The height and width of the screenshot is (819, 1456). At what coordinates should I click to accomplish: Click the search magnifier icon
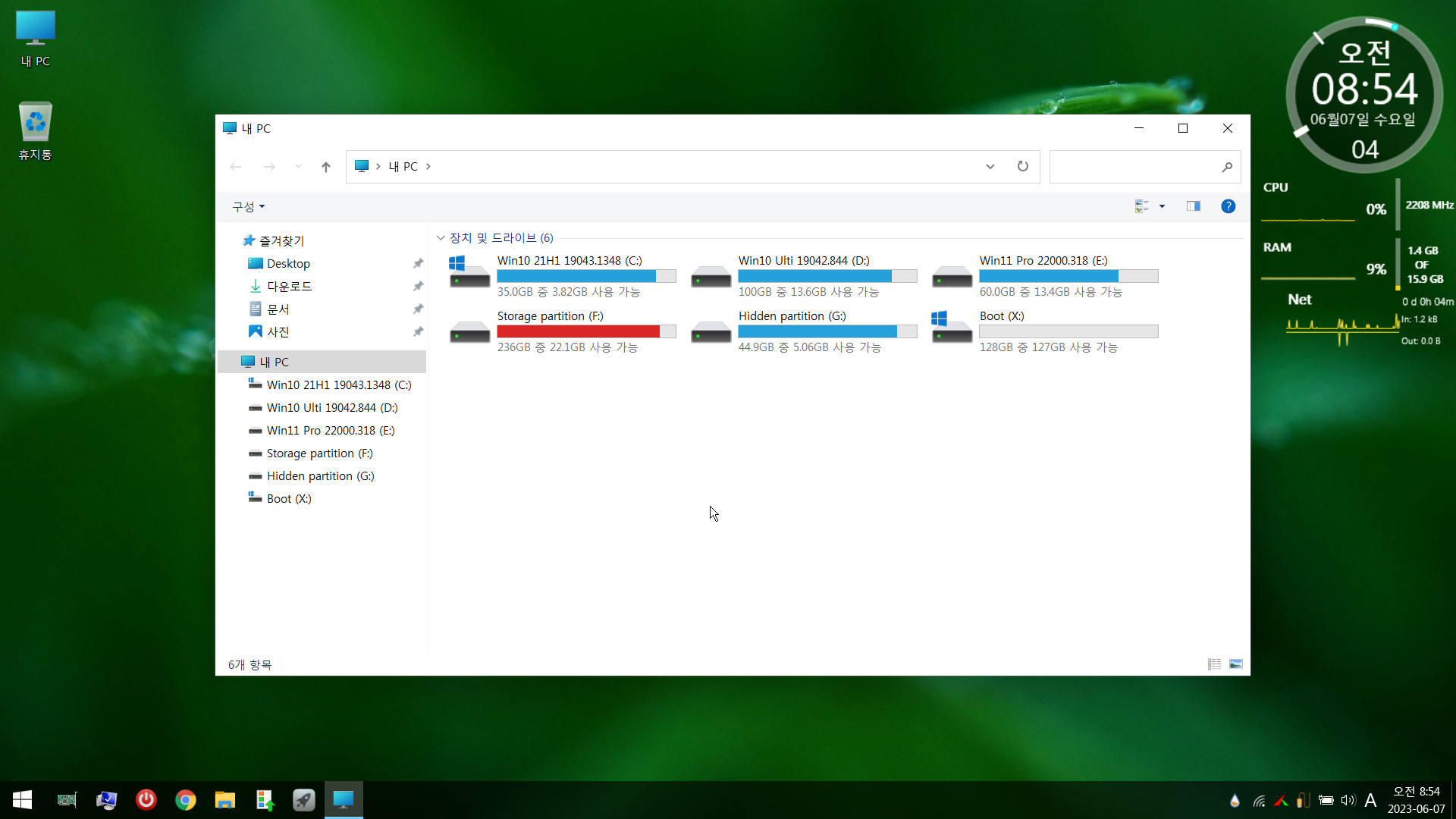pyautogui.click(x=1227, y=167)
